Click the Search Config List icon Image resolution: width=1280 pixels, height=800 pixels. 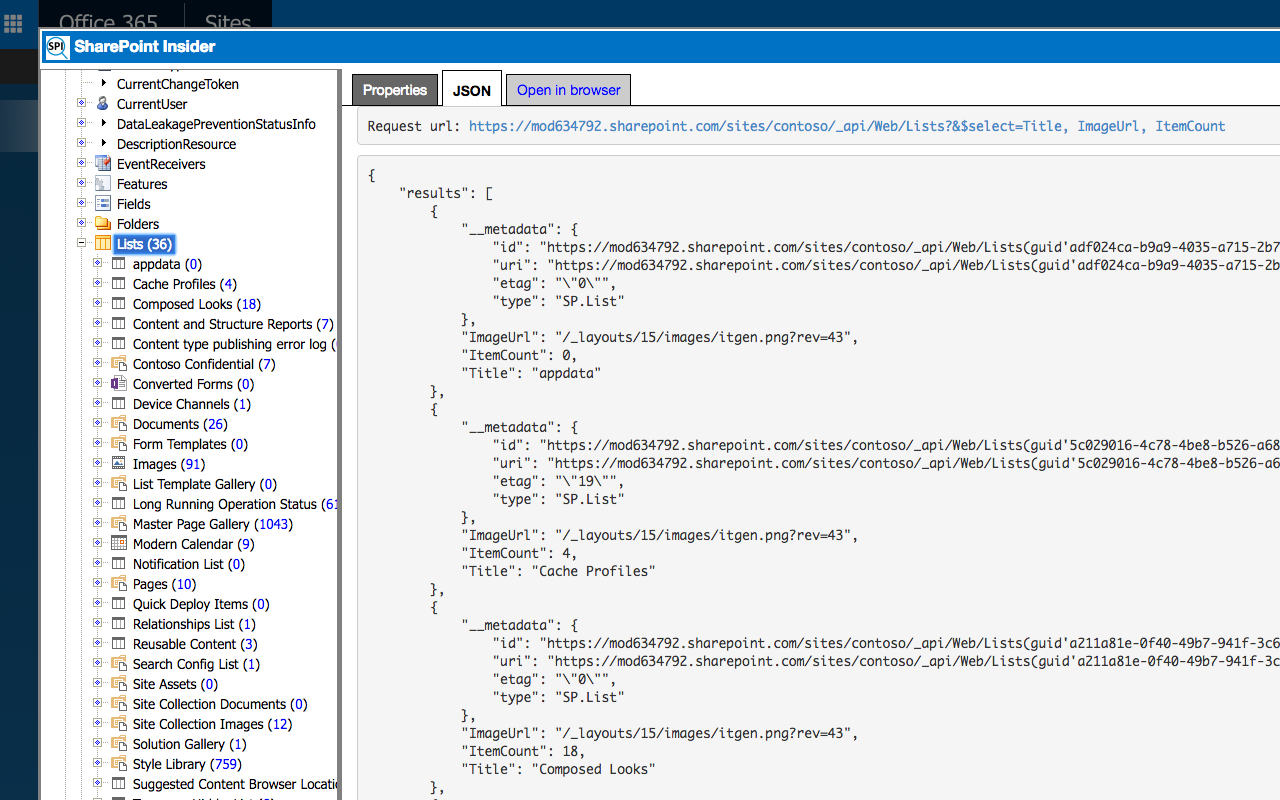pos(118,664)
